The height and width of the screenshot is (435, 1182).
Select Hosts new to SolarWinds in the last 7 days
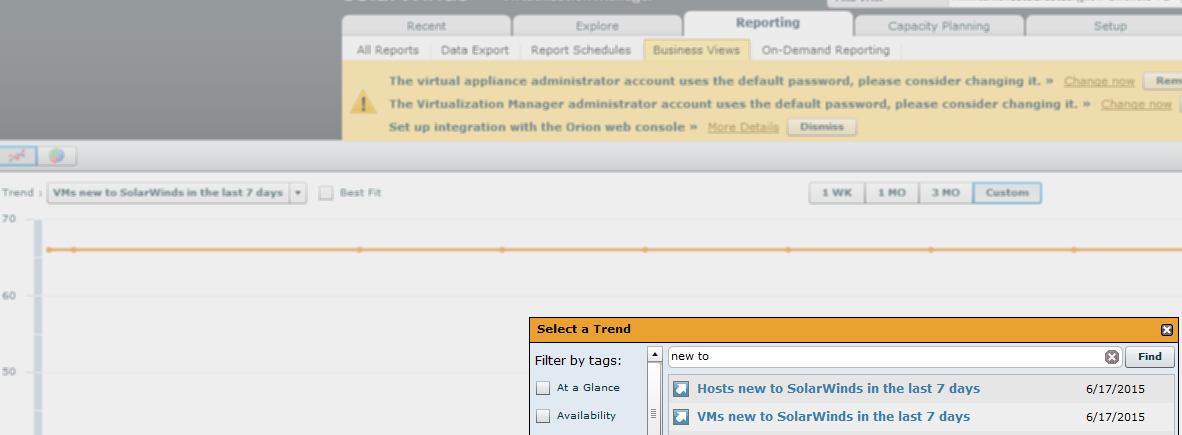[838, 389]
